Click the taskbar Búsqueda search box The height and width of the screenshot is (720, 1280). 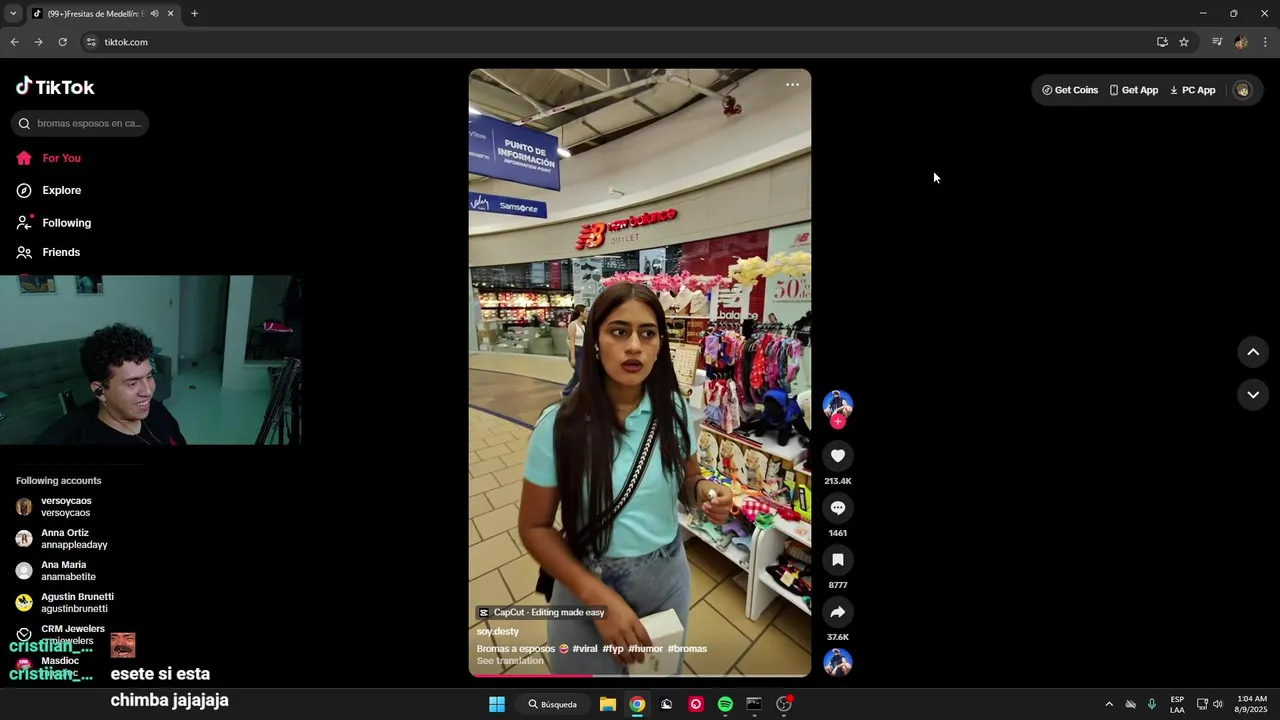coord(553,704)
